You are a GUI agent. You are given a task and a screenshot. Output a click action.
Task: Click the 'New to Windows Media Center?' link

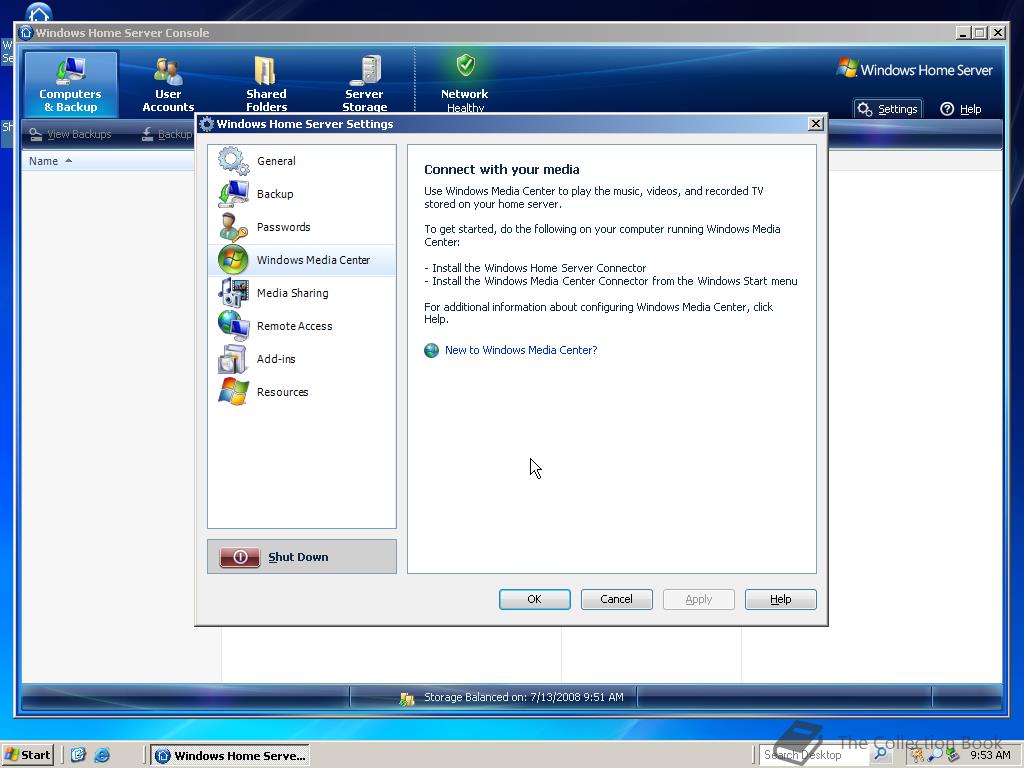[520, 350]
